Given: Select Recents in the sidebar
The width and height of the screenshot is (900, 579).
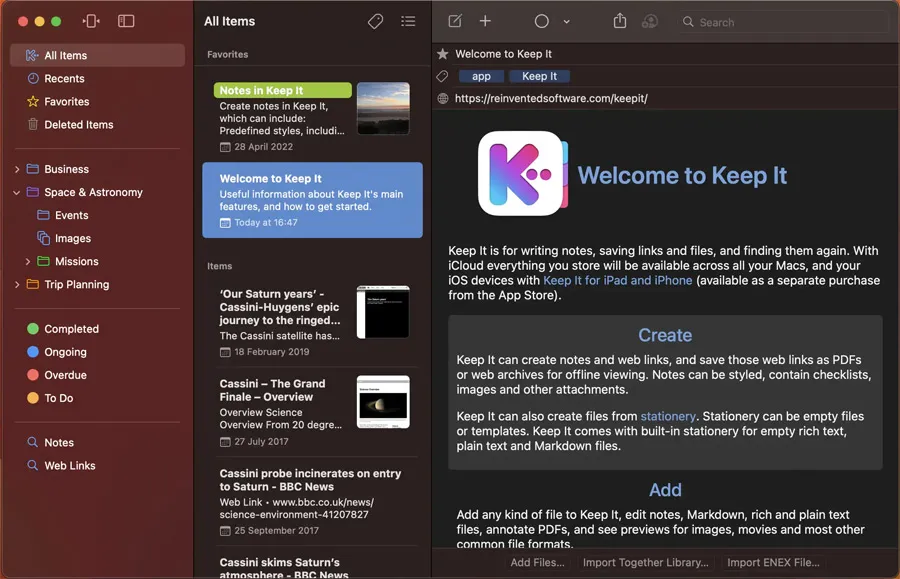Looking at the screenshot, I should pyautogui.click(x=64, y=78).
